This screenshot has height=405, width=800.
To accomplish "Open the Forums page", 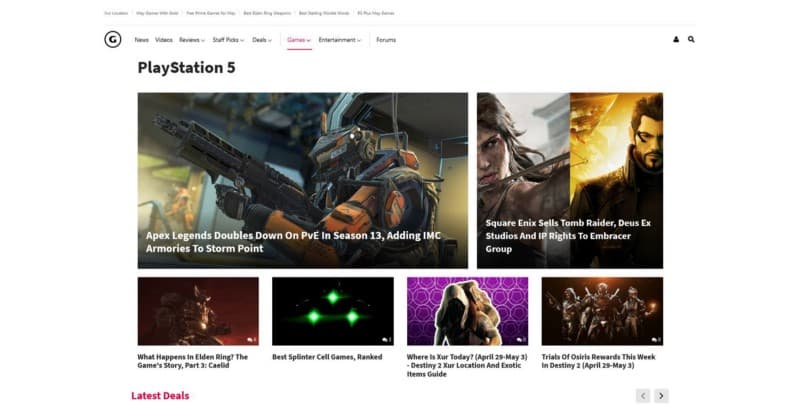I will pos(386,40).
